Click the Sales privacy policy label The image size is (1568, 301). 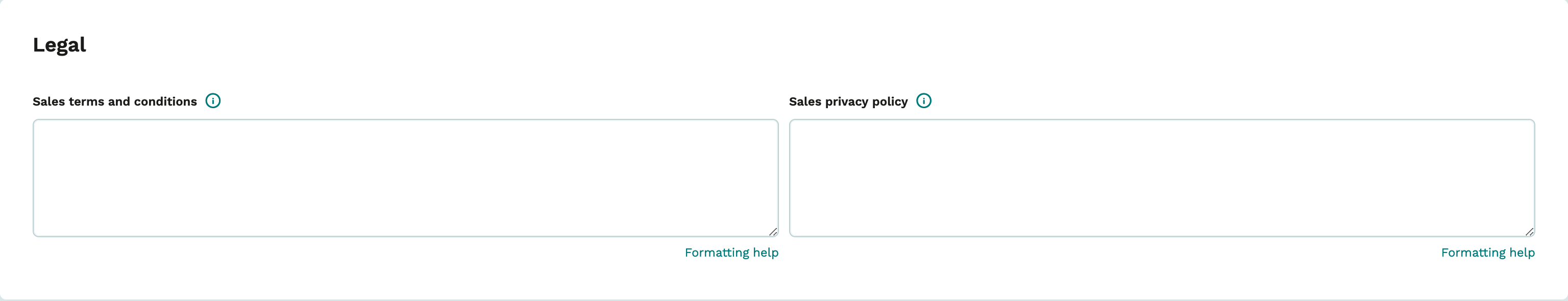coord(848,102)
